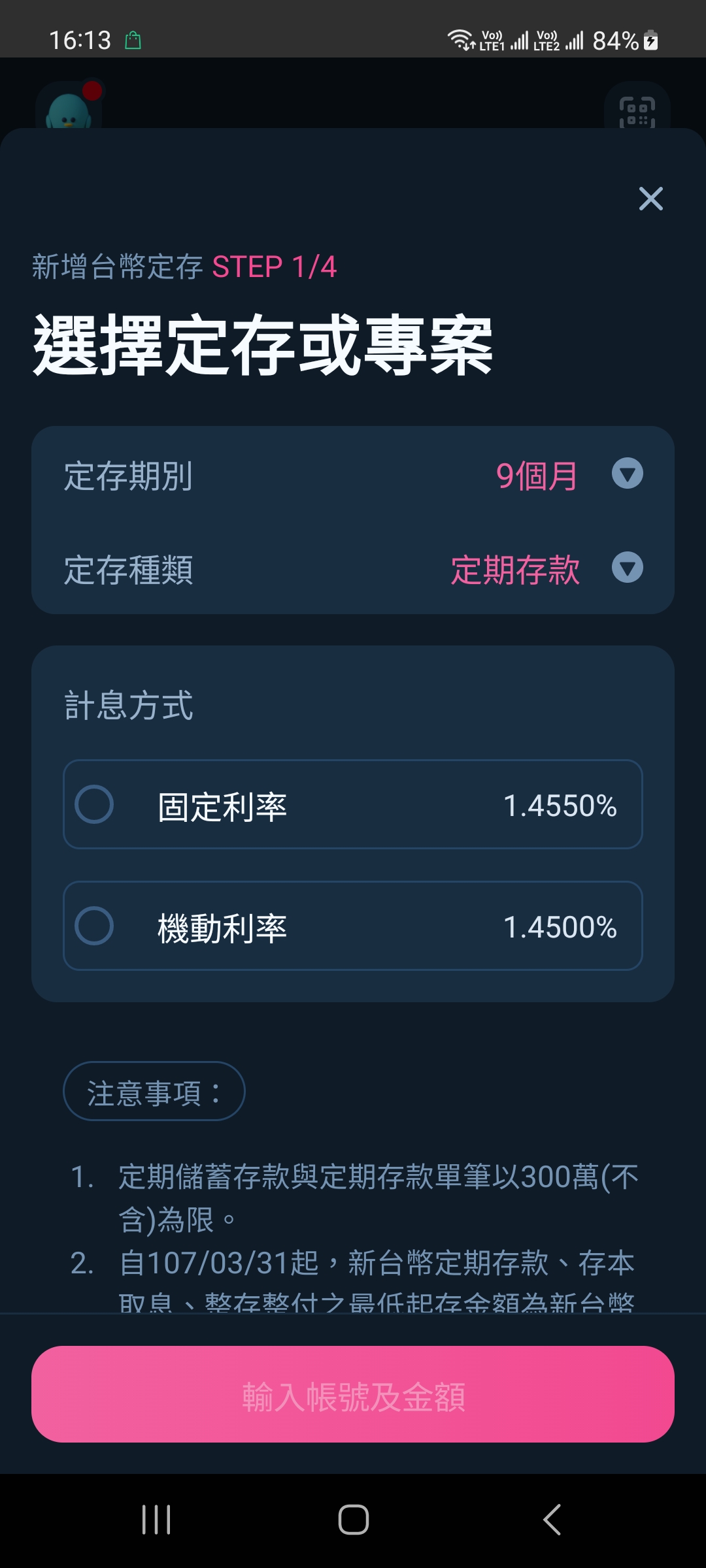The height and width of the screenshot is (1568, 706).
Task: Tap the Wi-Fi status bar icon
Action: pyautogui.click(x=462, y=40)
